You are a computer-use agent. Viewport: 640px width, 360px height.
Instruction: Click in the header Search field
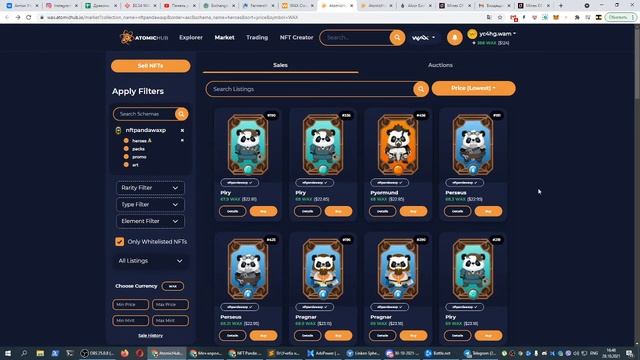[x=356, y=38]
